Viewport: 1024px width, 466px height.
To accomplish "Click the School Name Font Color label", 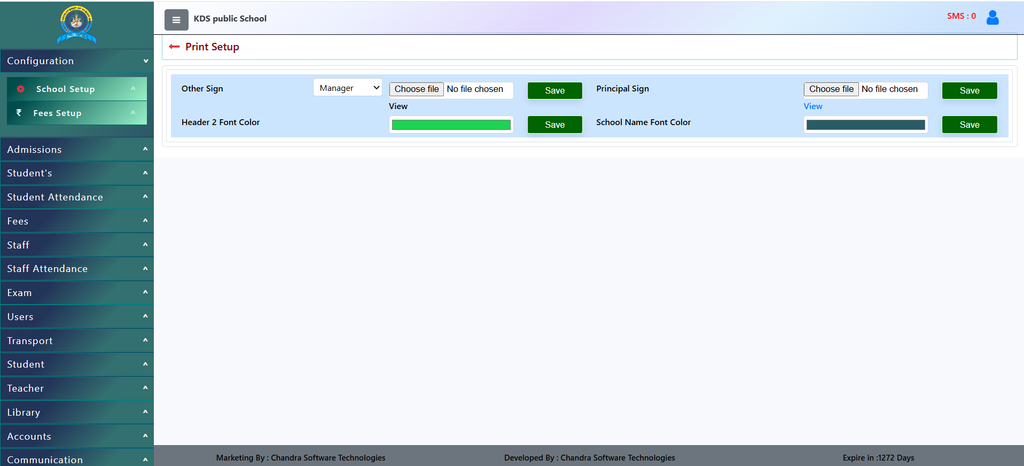I will [x=643, y=122].
